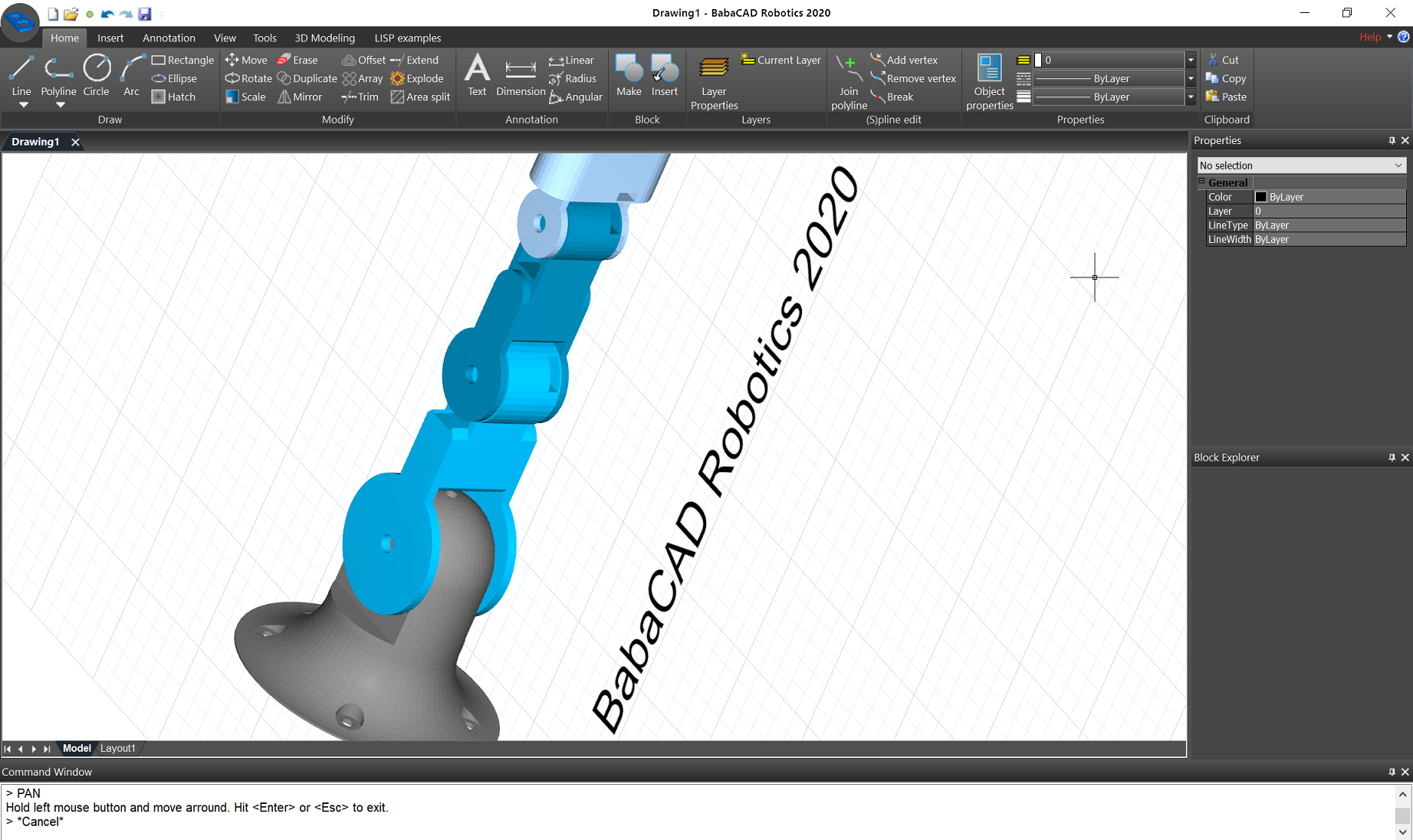Click the Join polyline tool
The image size is (1413, 840).
(x=849, y=83)
